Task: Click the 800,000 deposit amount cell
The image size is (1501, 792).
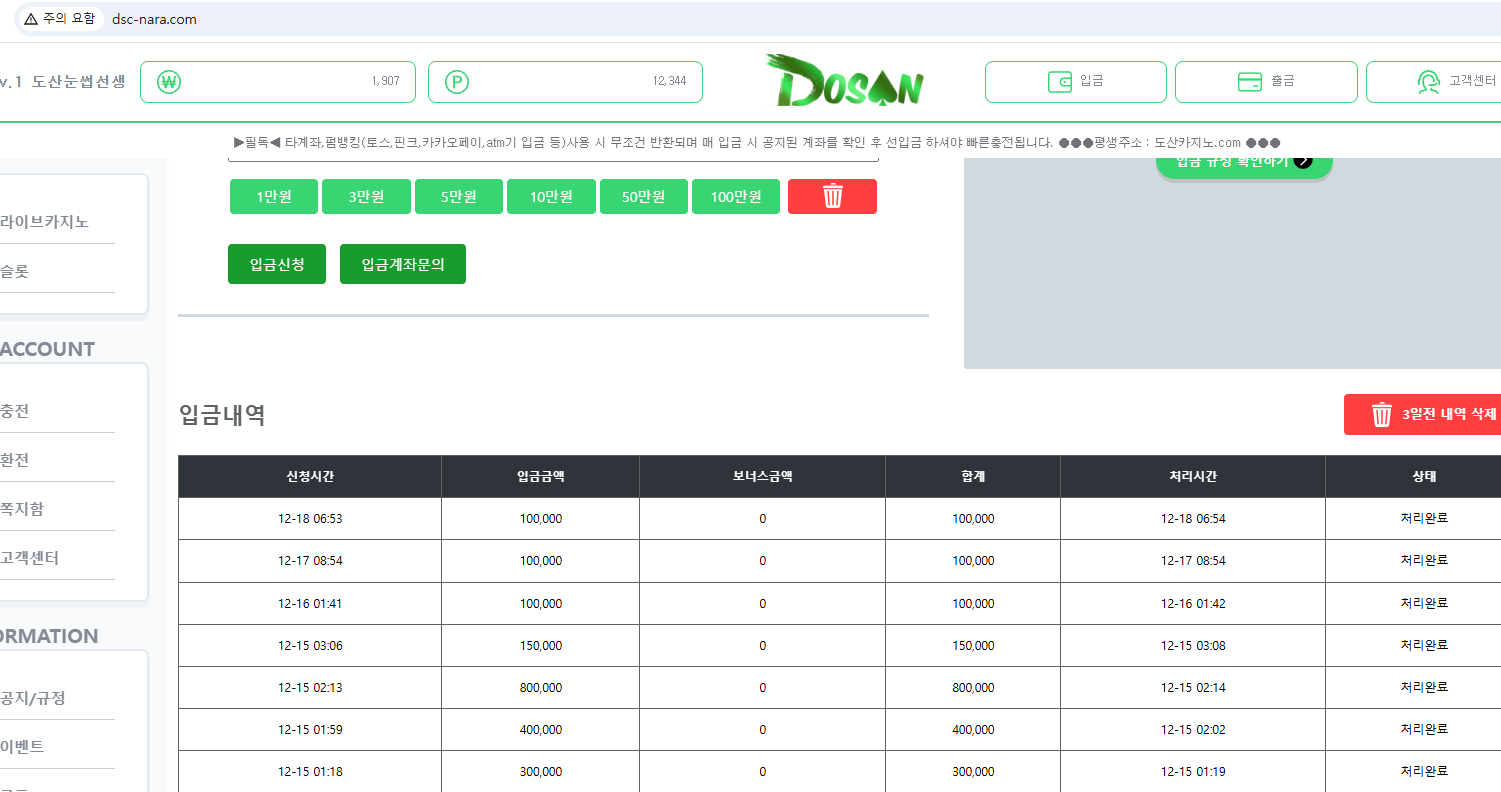Action: pyautogui.click(x=540, y=688)
